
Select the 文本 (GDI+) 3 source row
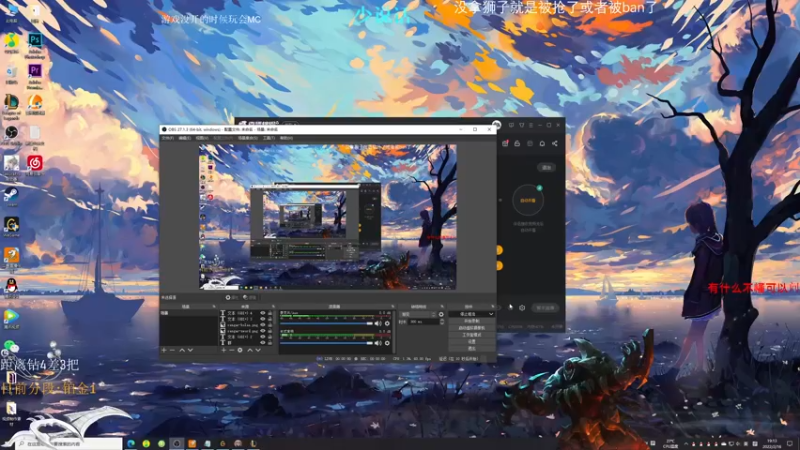[x=245, y=319]
